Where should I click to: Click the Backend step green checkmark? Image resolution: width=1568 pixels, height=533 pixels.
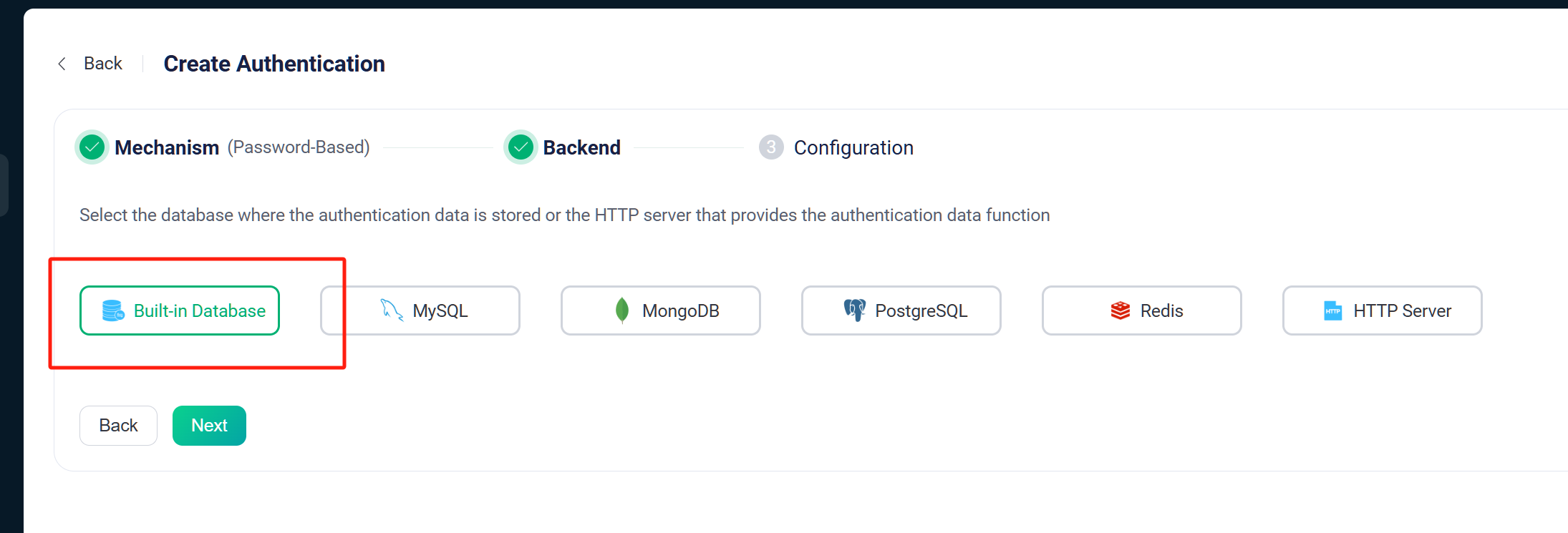[521, 147]
